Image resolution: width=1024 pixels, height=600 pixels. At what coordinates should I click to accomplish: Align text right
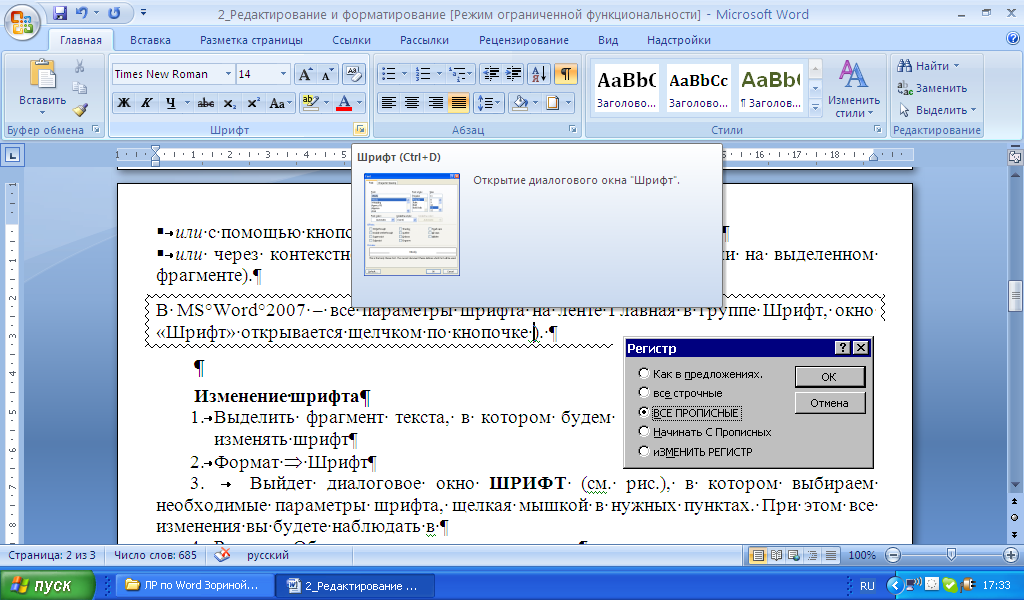pyautogui.click(x=435, y=103)
